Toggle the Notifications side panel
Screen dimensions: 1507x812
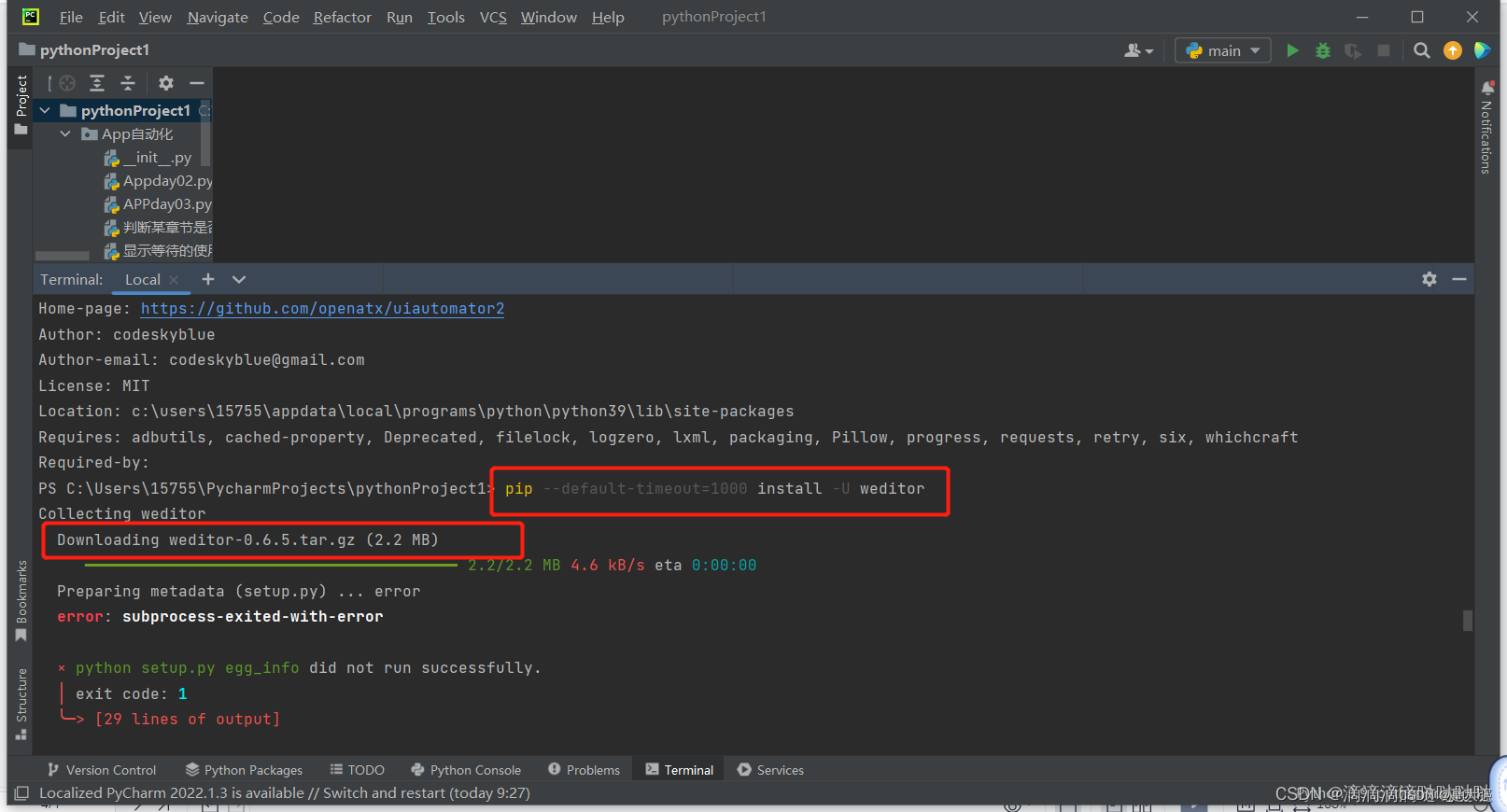(1487, 128)
